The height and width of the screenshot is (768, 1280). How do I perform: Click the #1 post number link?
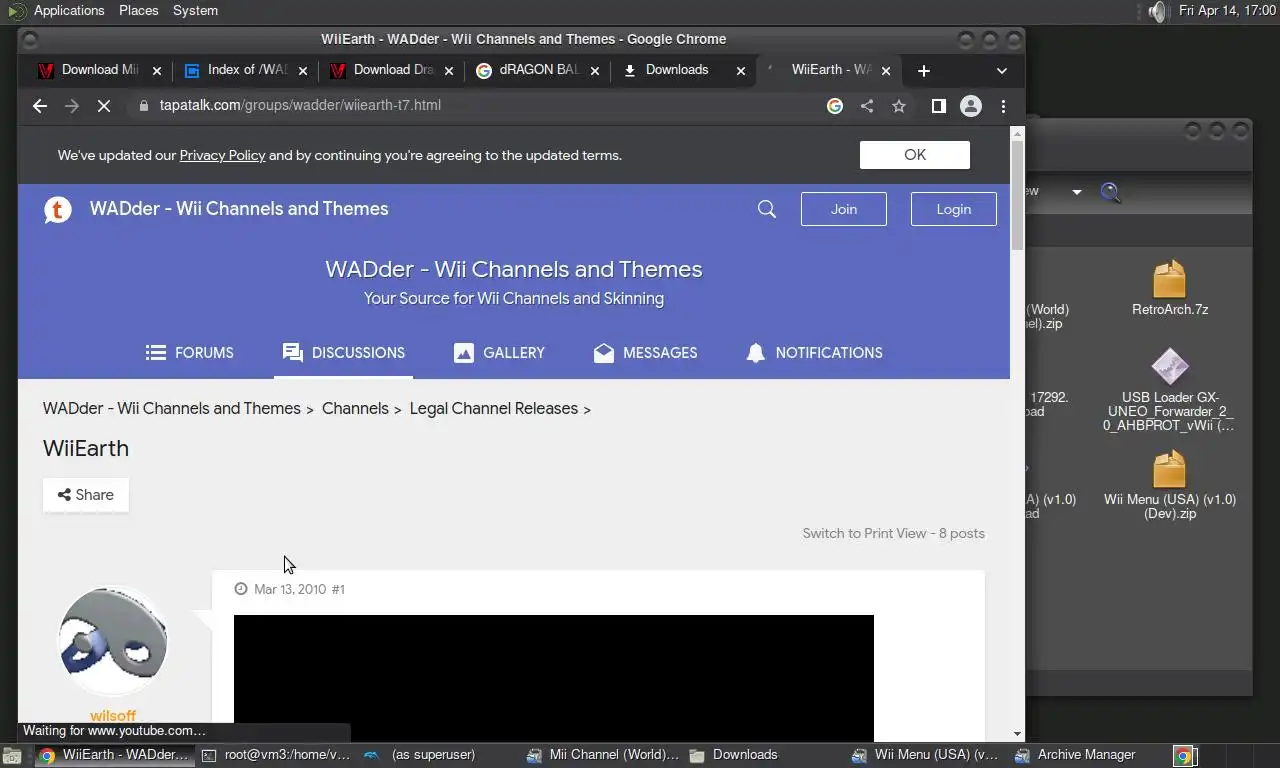pyautogui.click(x=338, y=590)
